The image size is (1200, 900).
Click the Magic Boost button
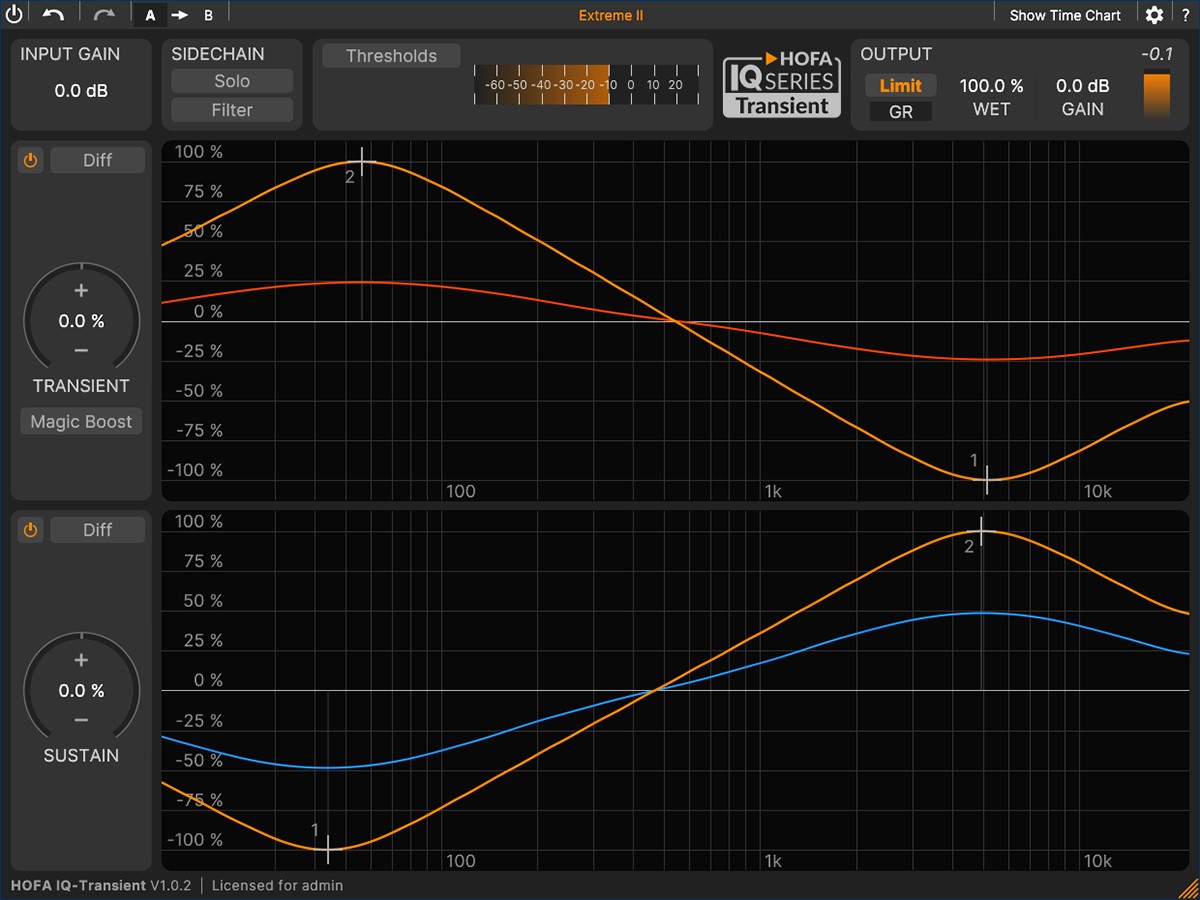81,422
